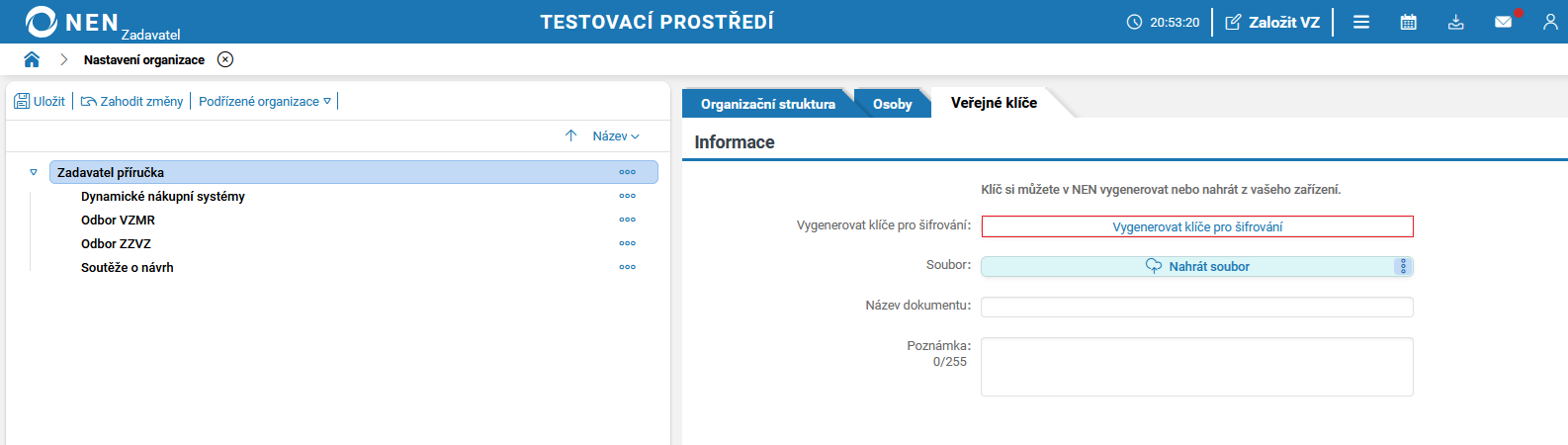The height and width of the screenshot is (445, 1568).
Task: Toggle ascending sort arrow
Action: point(570,135)
